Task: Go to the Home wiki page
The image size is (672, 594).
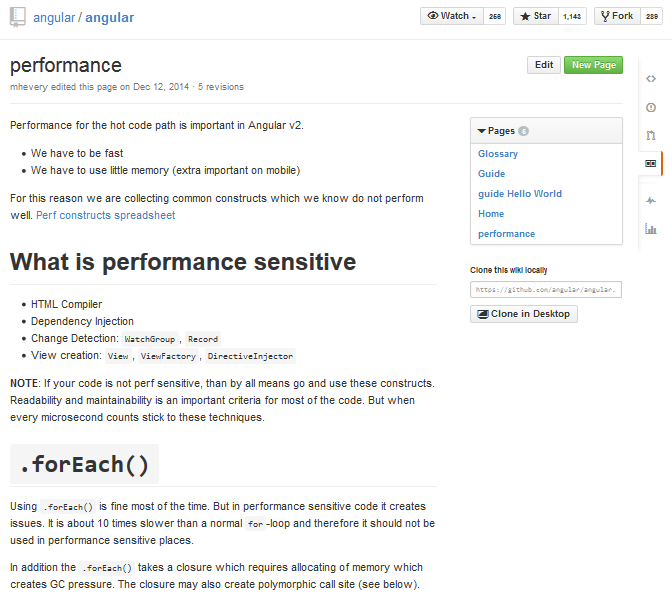Action: (x=491, y=214)
